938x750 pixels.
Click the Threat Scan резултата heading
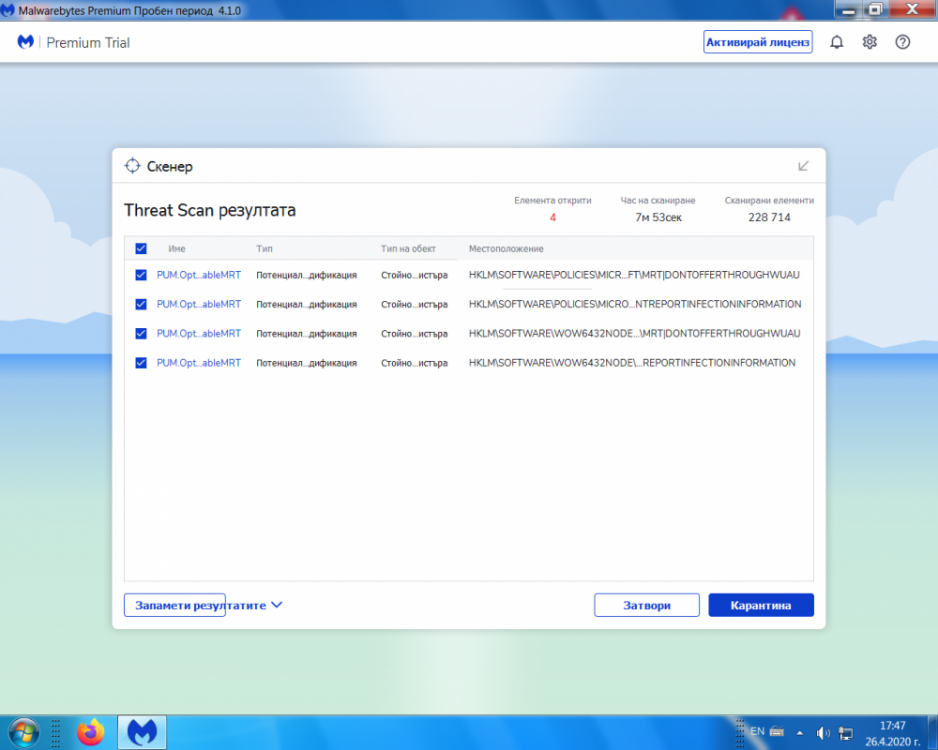pyautogui.click(x=210, y=210)
